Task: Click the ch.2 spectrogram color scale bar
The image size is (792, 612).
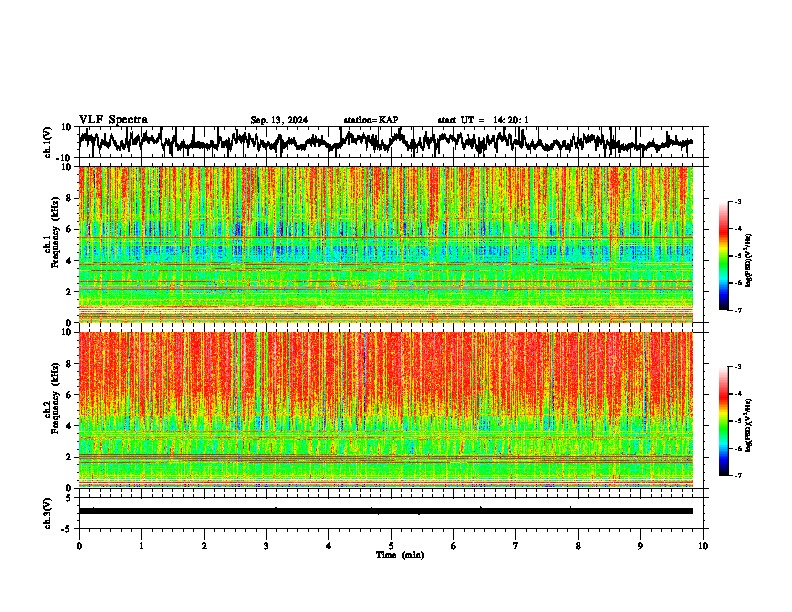Action: [724, 421]
